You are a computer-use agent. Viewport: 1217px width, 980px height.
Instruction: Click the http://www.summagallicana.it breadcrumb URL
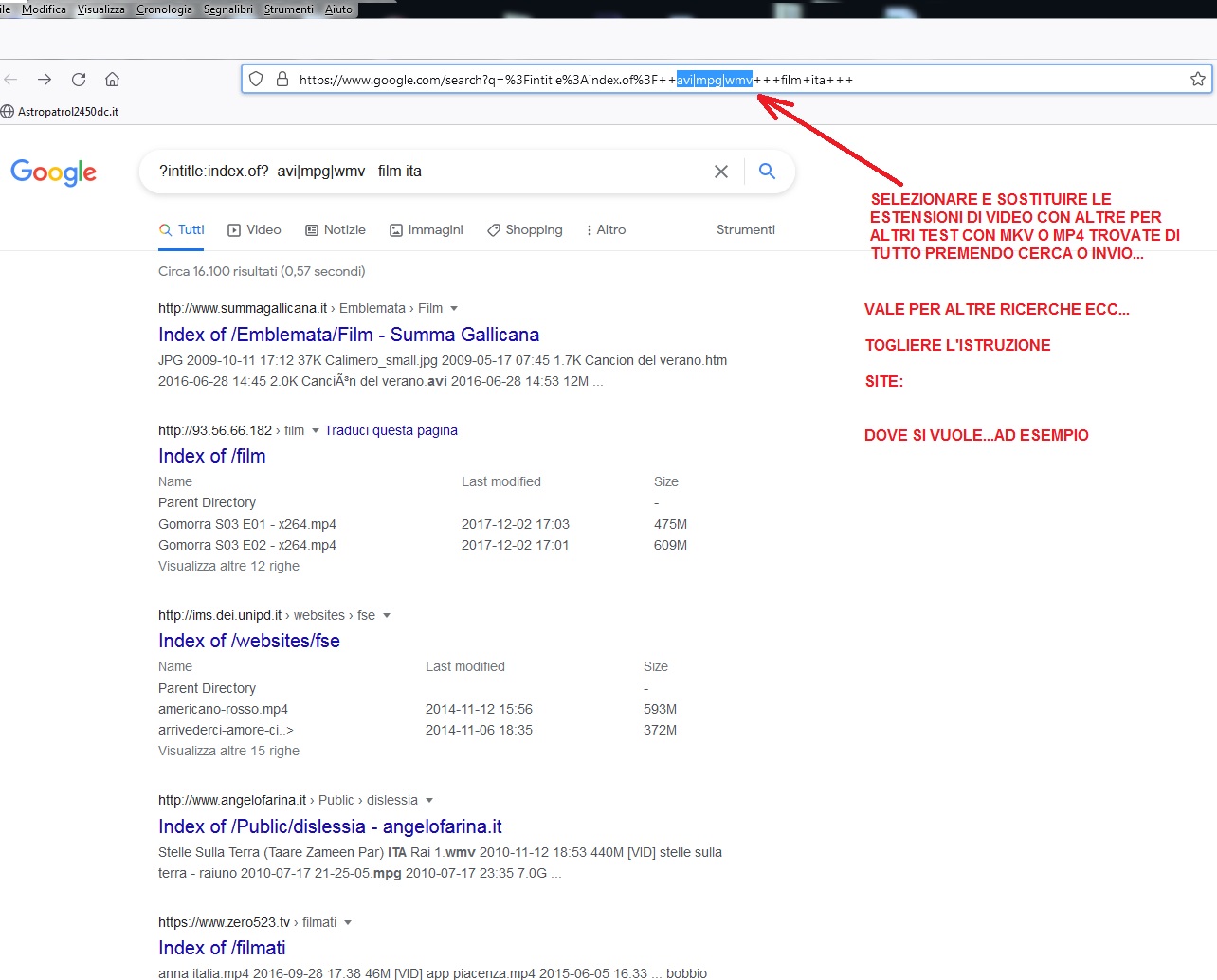pos(242,308)
